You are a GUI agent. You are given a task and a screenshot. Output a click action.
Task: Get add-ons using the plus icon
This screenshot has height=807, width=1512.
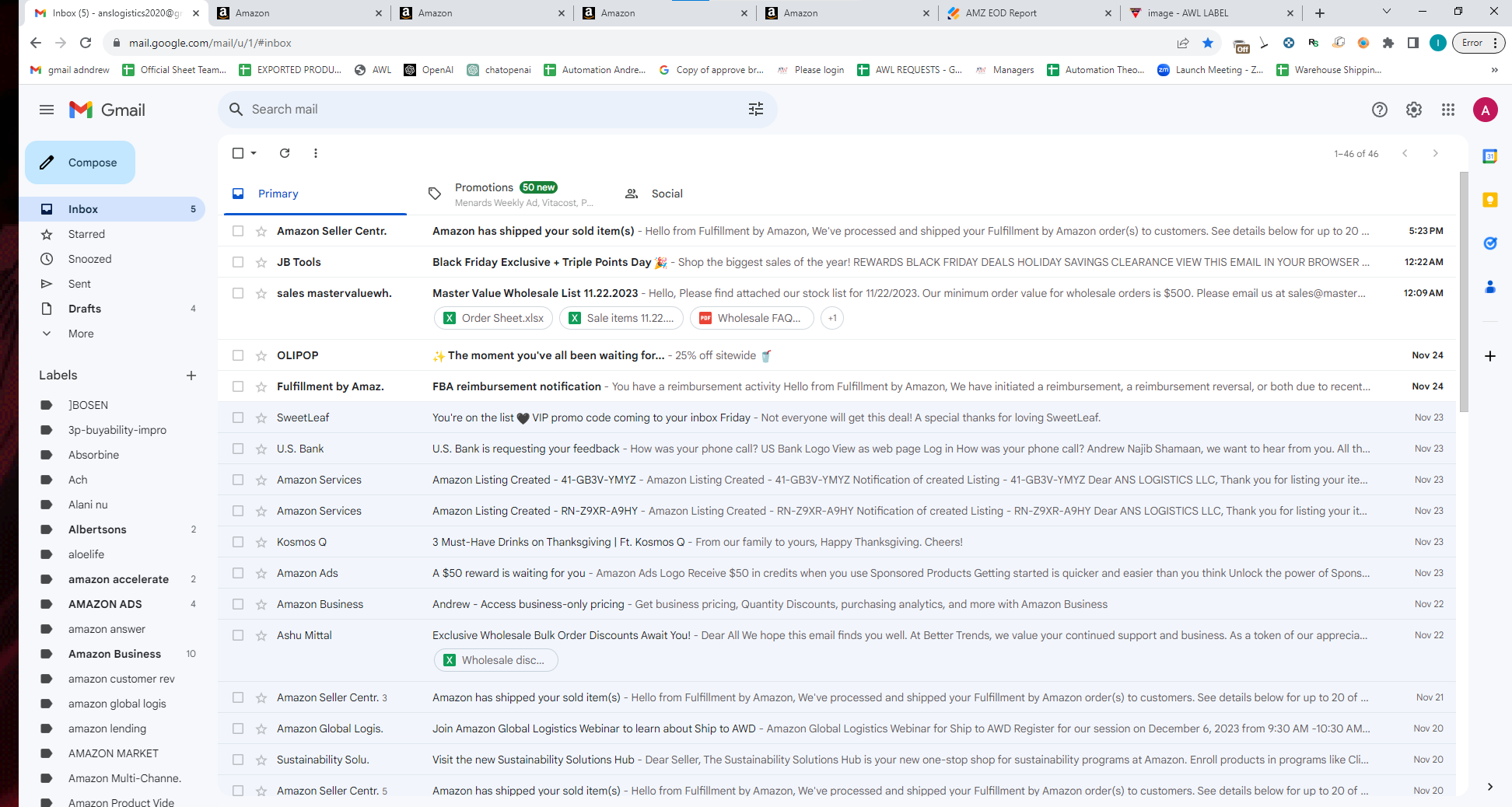coord(1490,356)
